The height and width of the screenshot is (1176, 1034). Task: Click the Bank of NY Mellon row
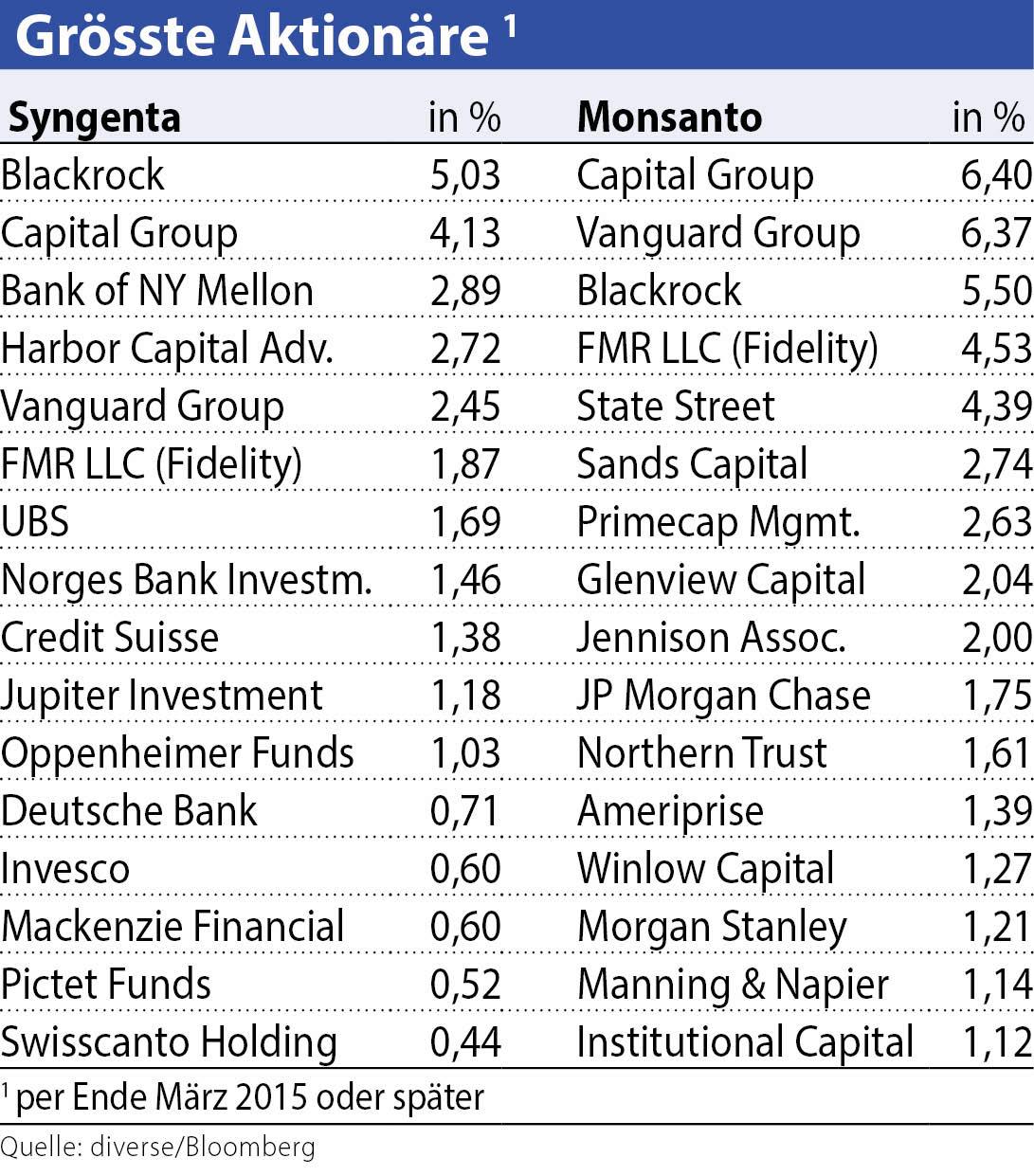pos(157,291)
